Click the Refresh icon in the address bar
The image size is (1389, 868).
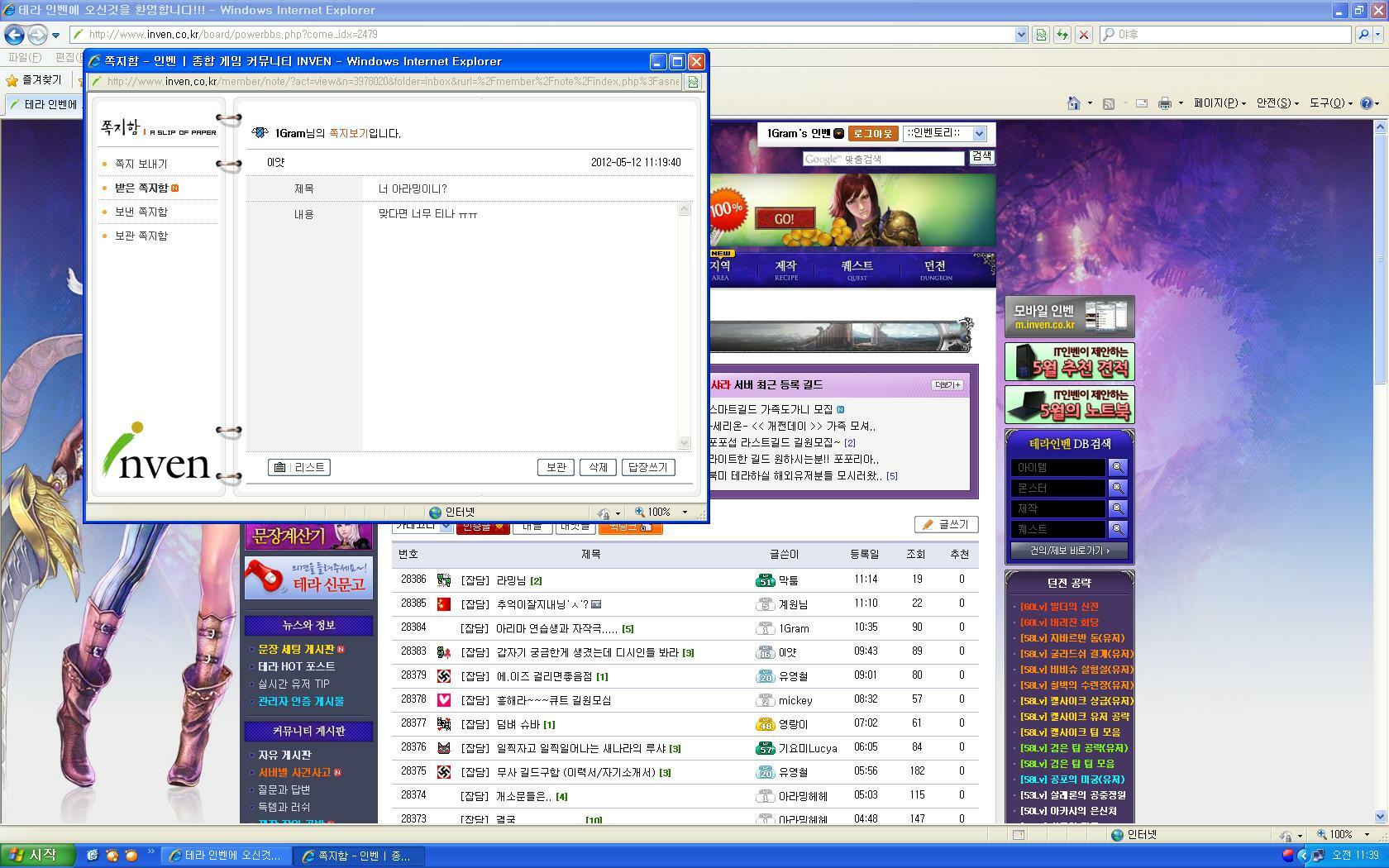coord(1062,35)
